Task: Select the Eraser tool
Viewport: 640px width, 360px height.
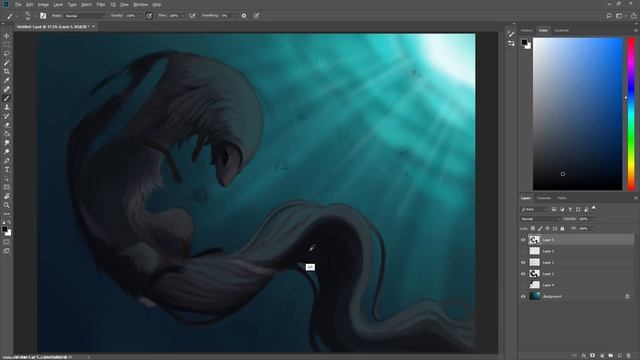Action: (7, 125)
